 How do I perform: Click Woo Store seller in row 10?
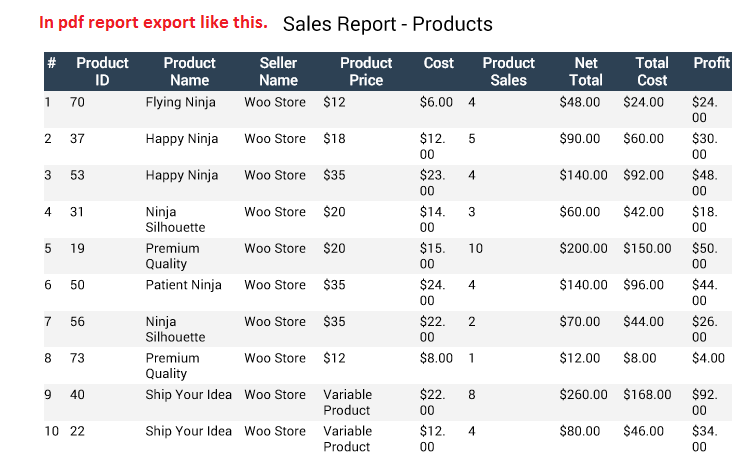coord(275,431)
